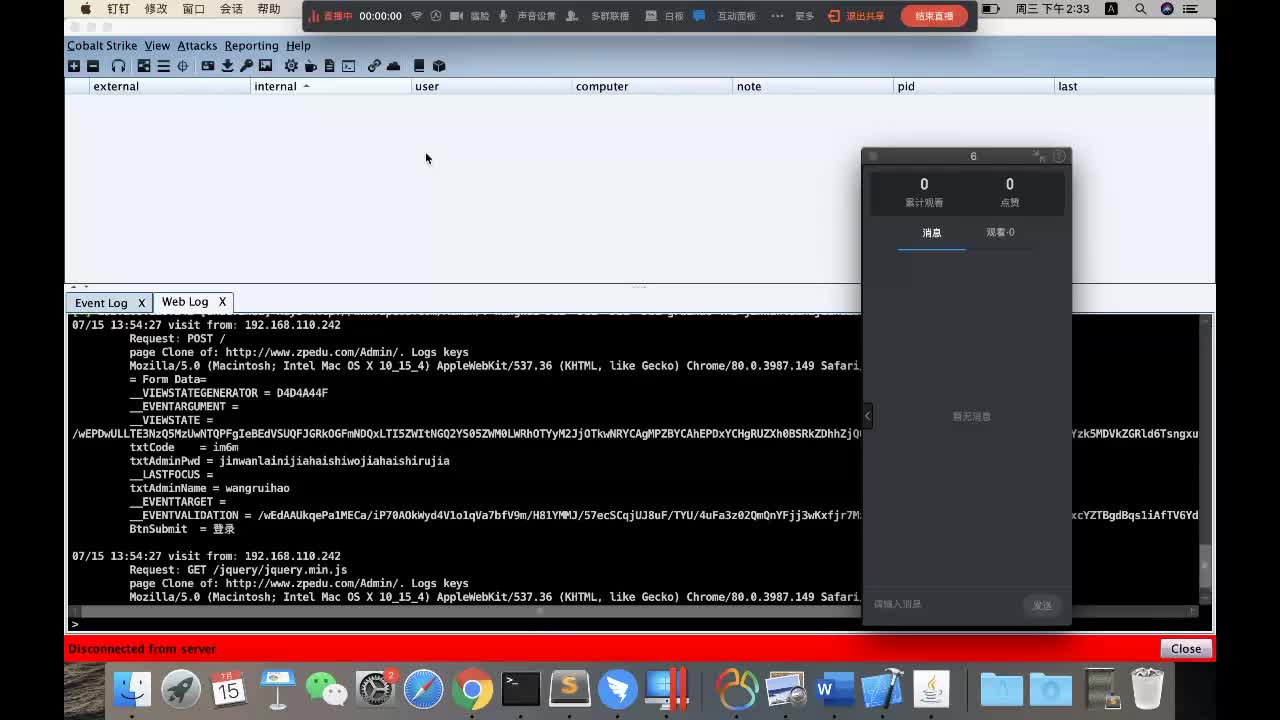The image size is (1280, 720).
Task: Select the Web Log tab
Action: [x=185, y=302]
